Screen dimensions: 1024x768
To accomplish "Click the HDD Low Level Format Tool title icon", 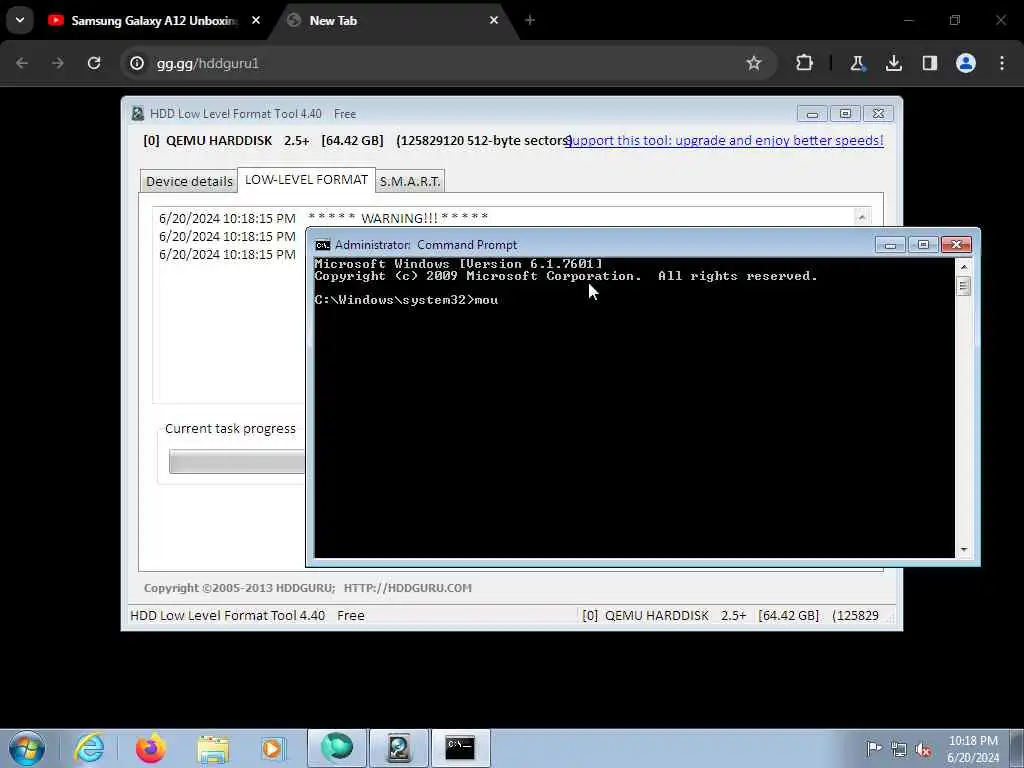I will [137, 114].
